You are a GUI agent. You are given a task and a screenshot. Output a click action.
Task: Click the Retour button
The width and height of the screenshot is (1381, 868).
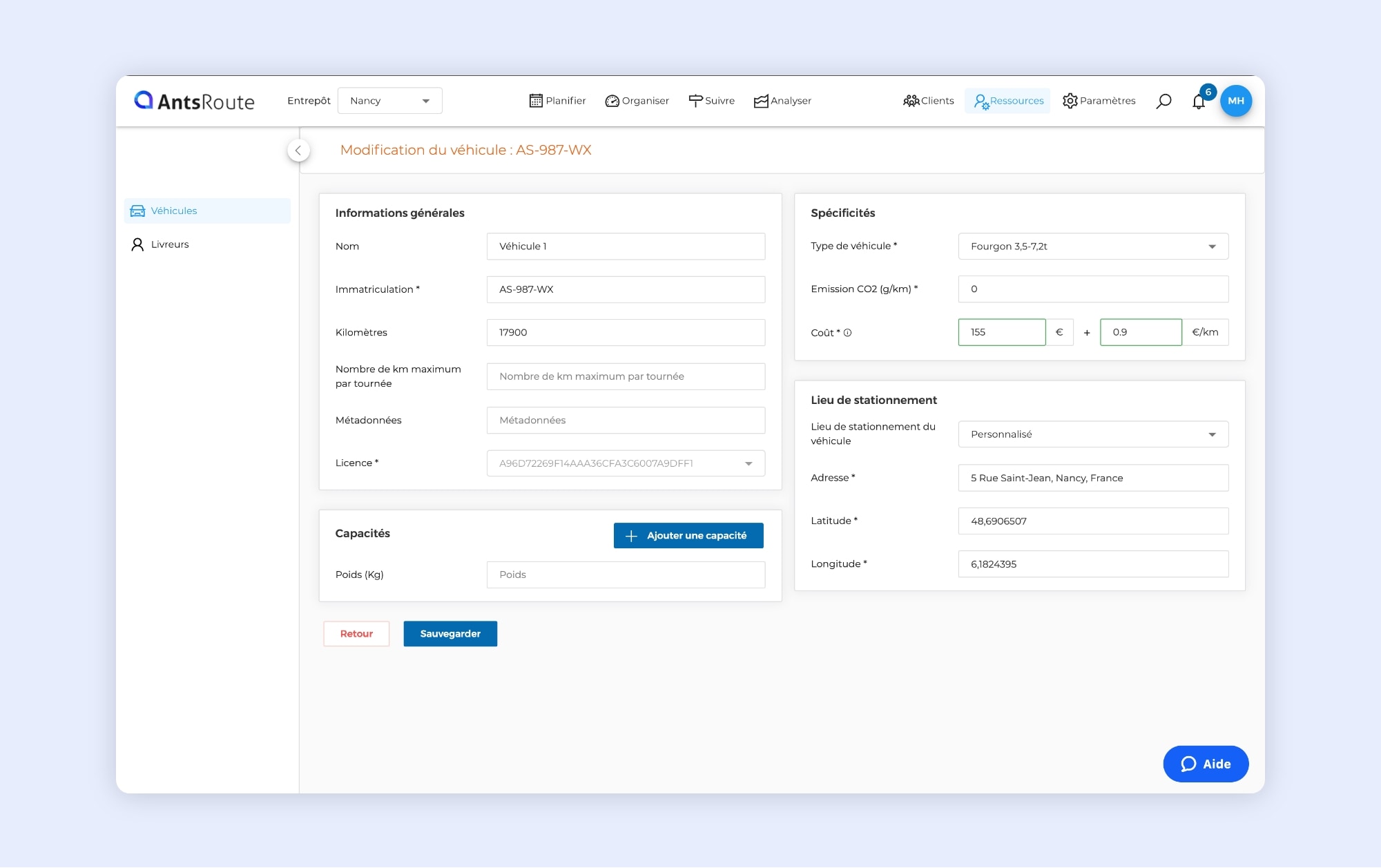[356, 634]
